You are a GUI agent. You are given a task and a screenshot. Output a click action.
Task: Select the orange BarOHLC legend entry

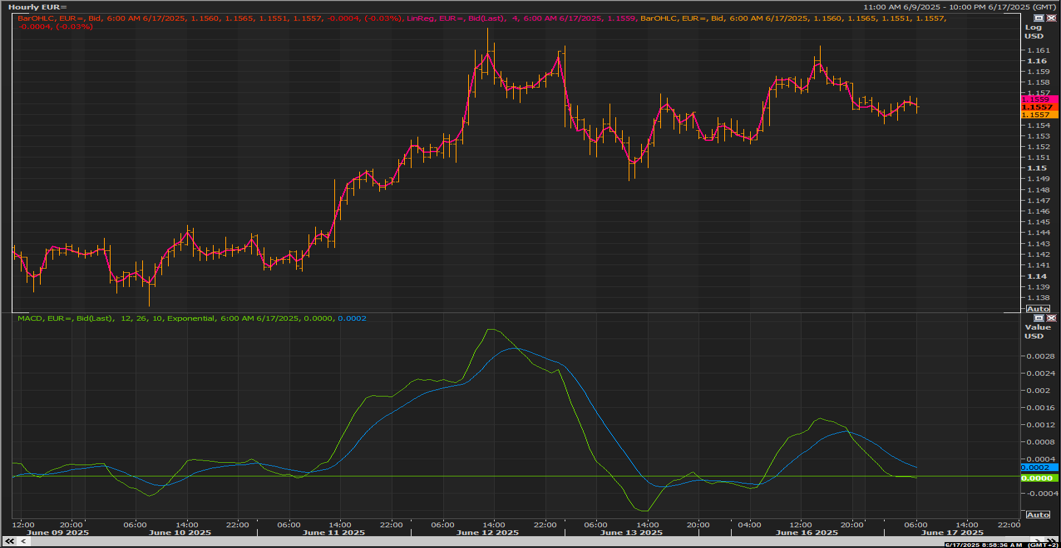tap(792, 18)
